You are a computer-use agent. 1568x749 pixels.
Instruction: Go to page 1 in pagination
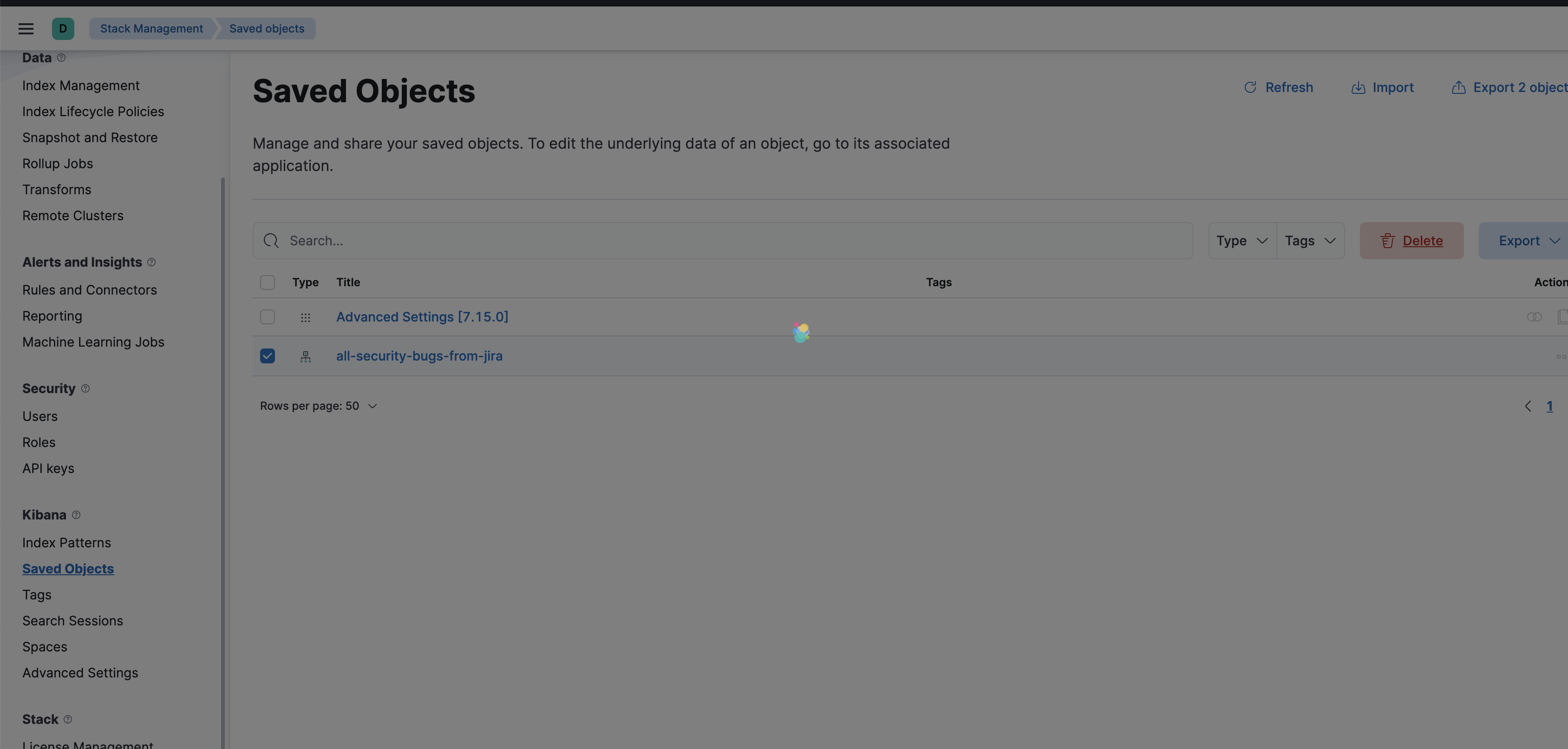[1550, 406]
